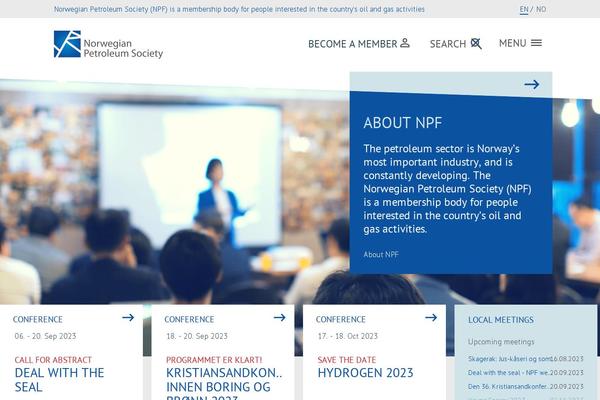
Task: Click Conference label on Hydrogen 2023 card
Action: (x=341, y=319)
